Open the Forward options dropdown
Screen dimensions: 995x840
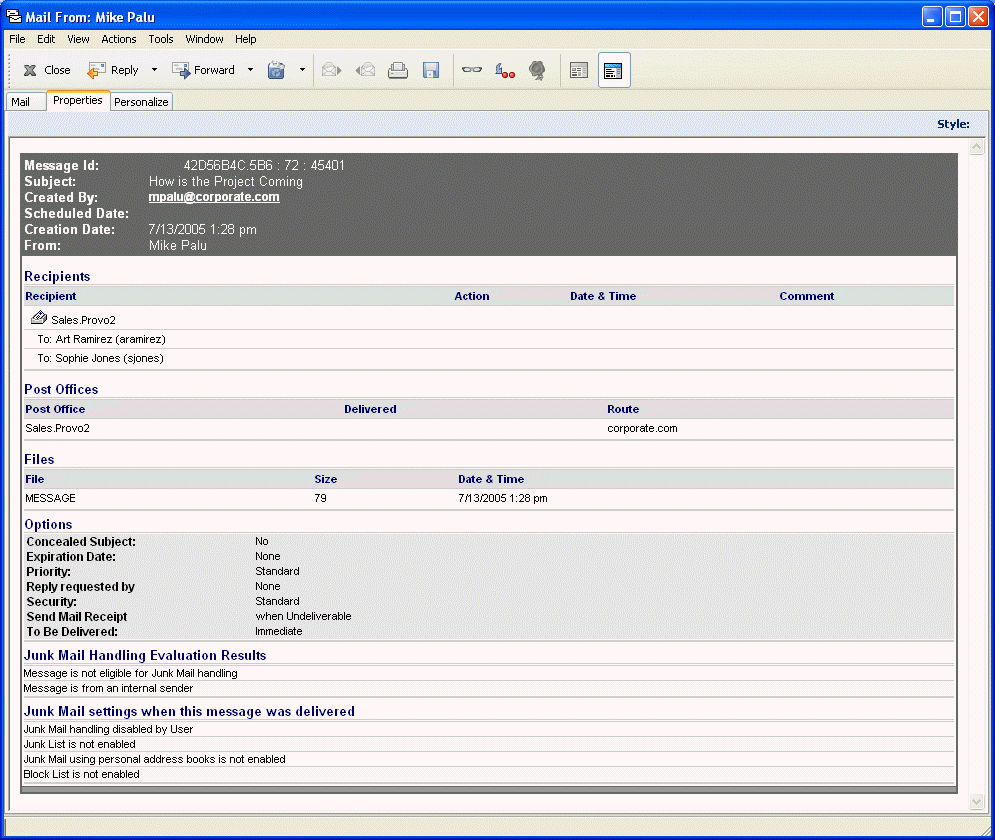pos(250,70)
